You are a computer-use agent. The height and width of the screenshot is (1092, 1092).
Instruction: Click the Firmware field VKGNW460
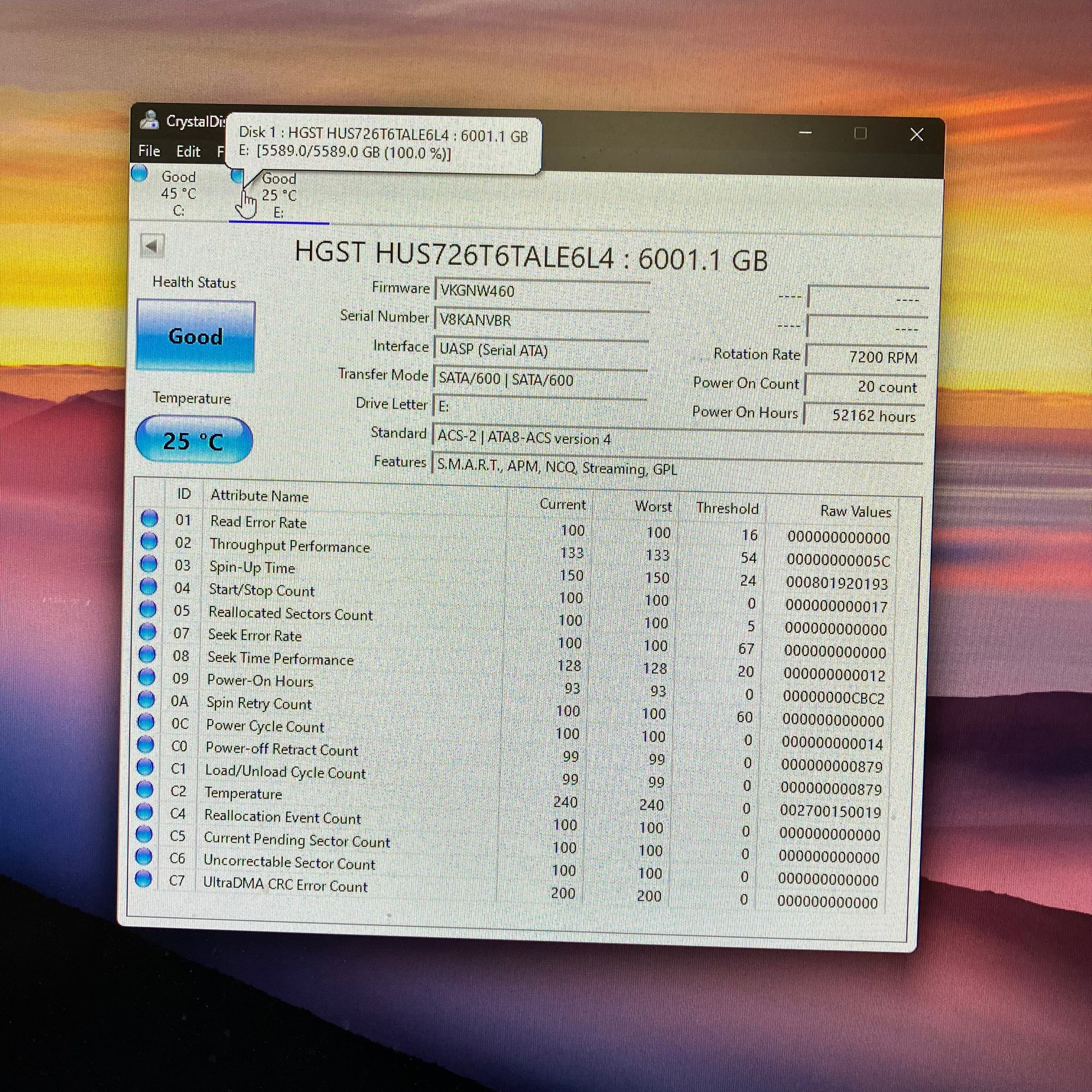tap(542, 291)
